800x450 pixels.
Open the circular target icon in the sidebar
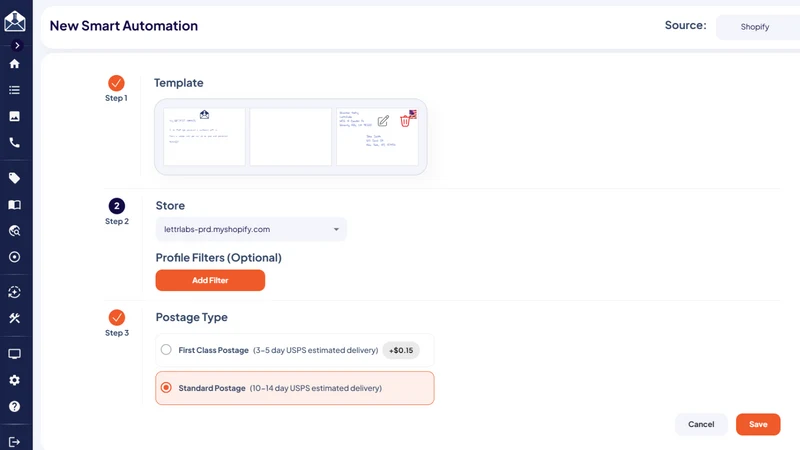pos(14,257)
